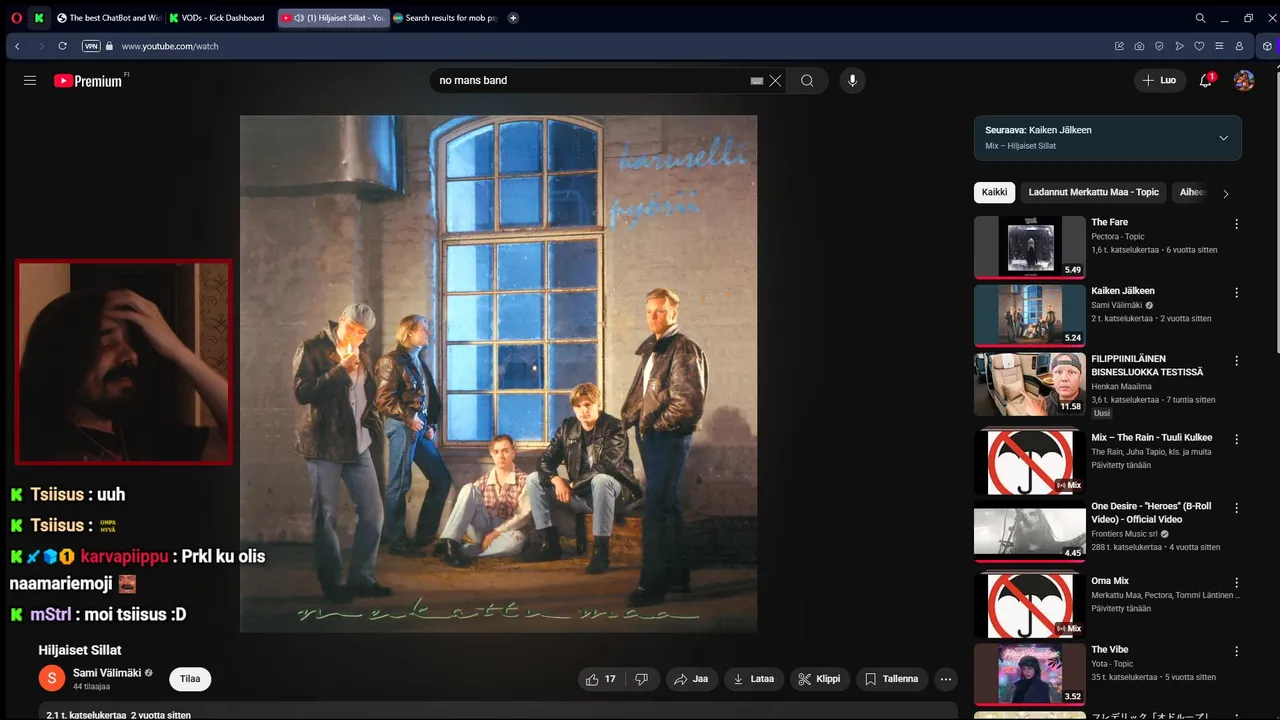The image size is (1280, 720).
Task: Open the on-screen keyboard in search box
Action: (757, 81)
